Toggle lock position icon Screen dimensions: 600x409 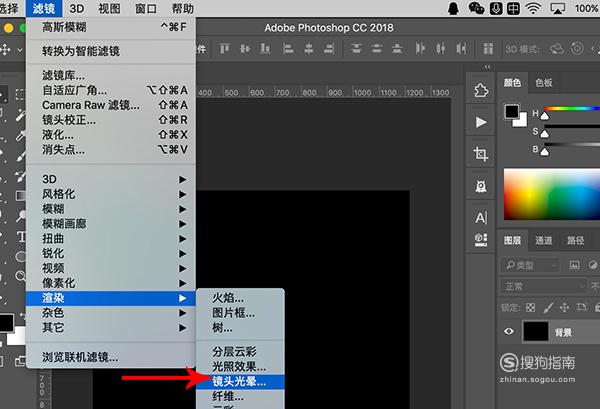564,307
